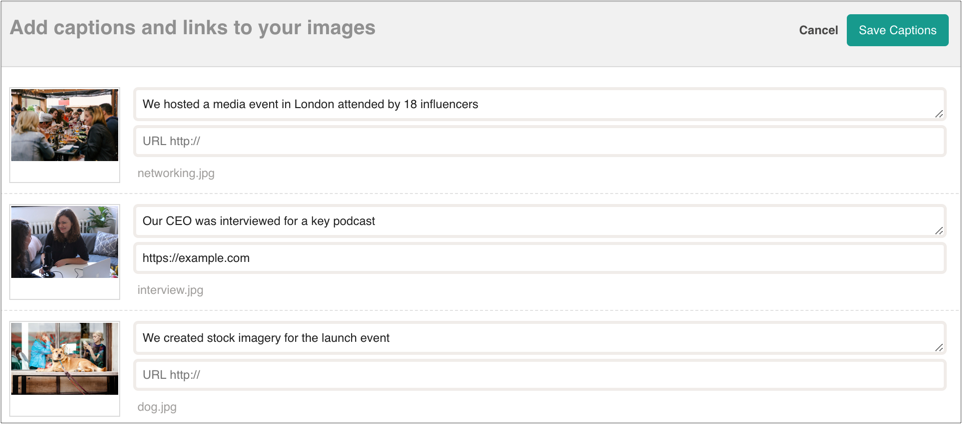Grab the resize handle on London caption box
The height and width of the screenshot is (424, 962).
[x=939, y=113]
